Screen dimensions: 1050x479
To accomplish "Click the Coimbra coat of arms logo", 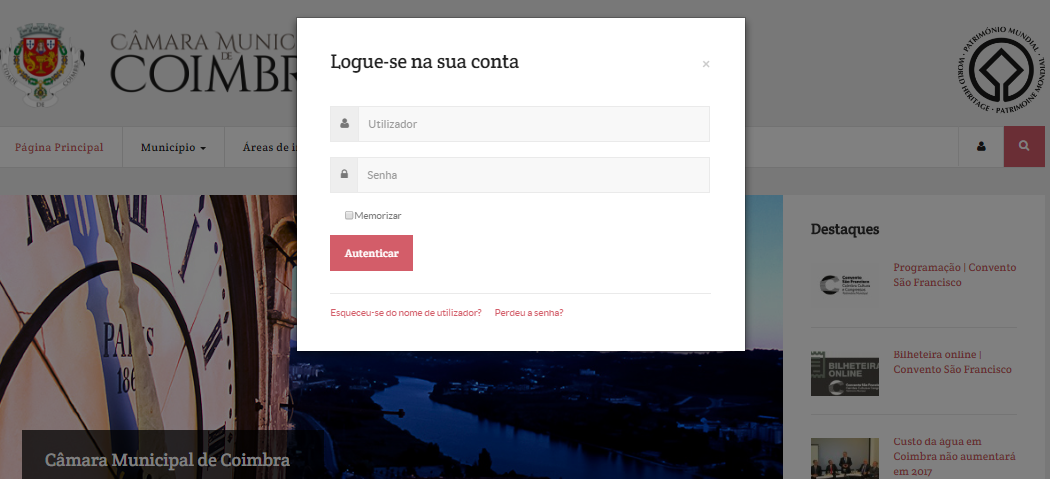I will tap(43, 66).
